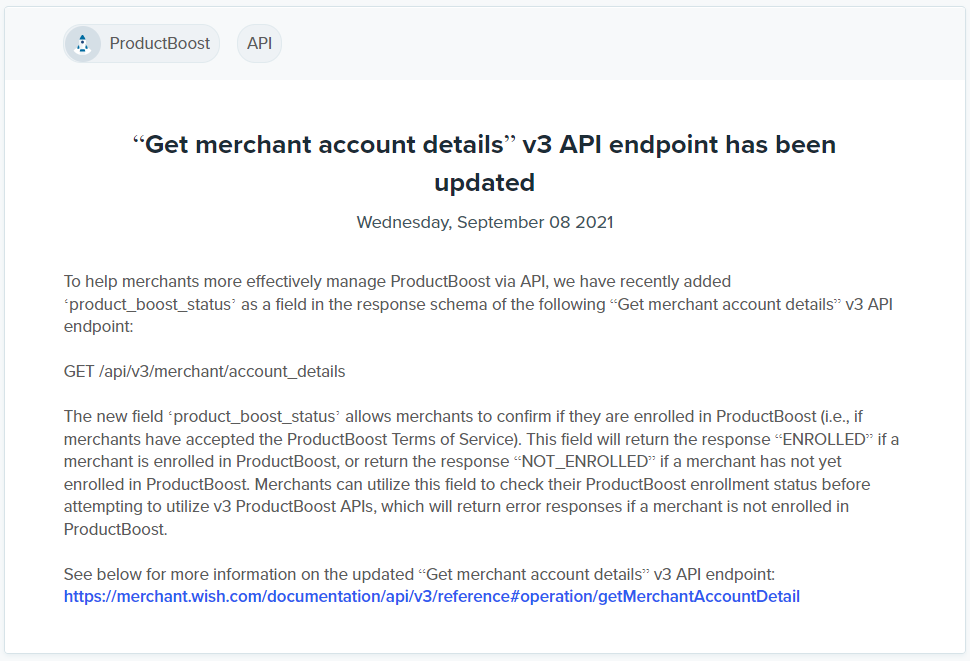Click the lone word 'endpoint:' ending the first paragraph
Image resolution: width=970 pixels, height=661 pixels.
[98, 327]
